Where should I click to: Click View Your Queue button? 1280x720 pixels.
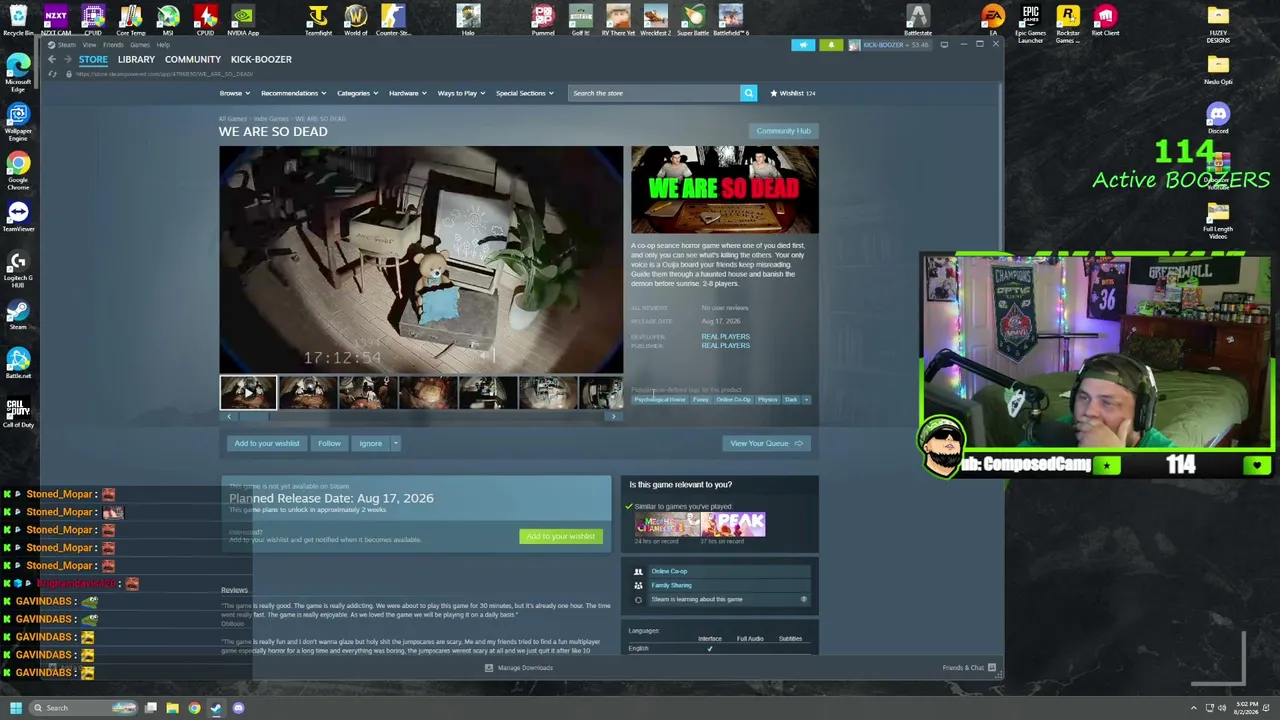pos(766,443)
